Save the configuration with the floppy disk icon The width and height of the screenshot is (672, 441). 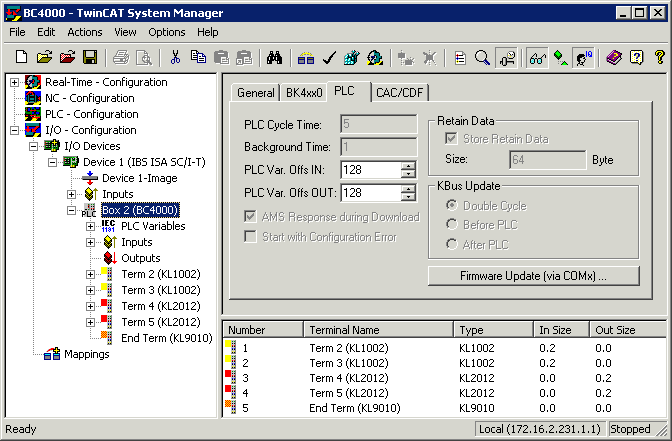point(90,57)
